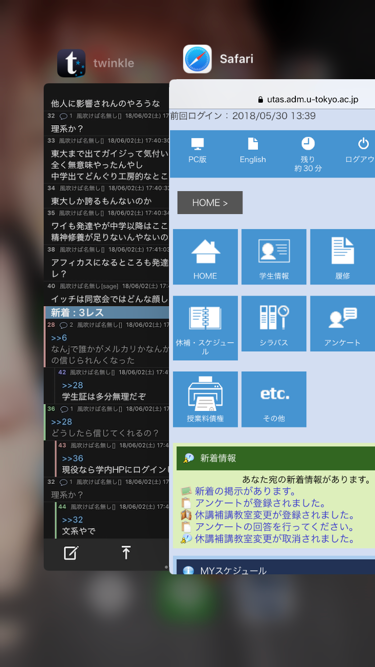Open the アンケートの回答を行ってください link
Viewport: 375px width, 667px height.
click(275, 527)
